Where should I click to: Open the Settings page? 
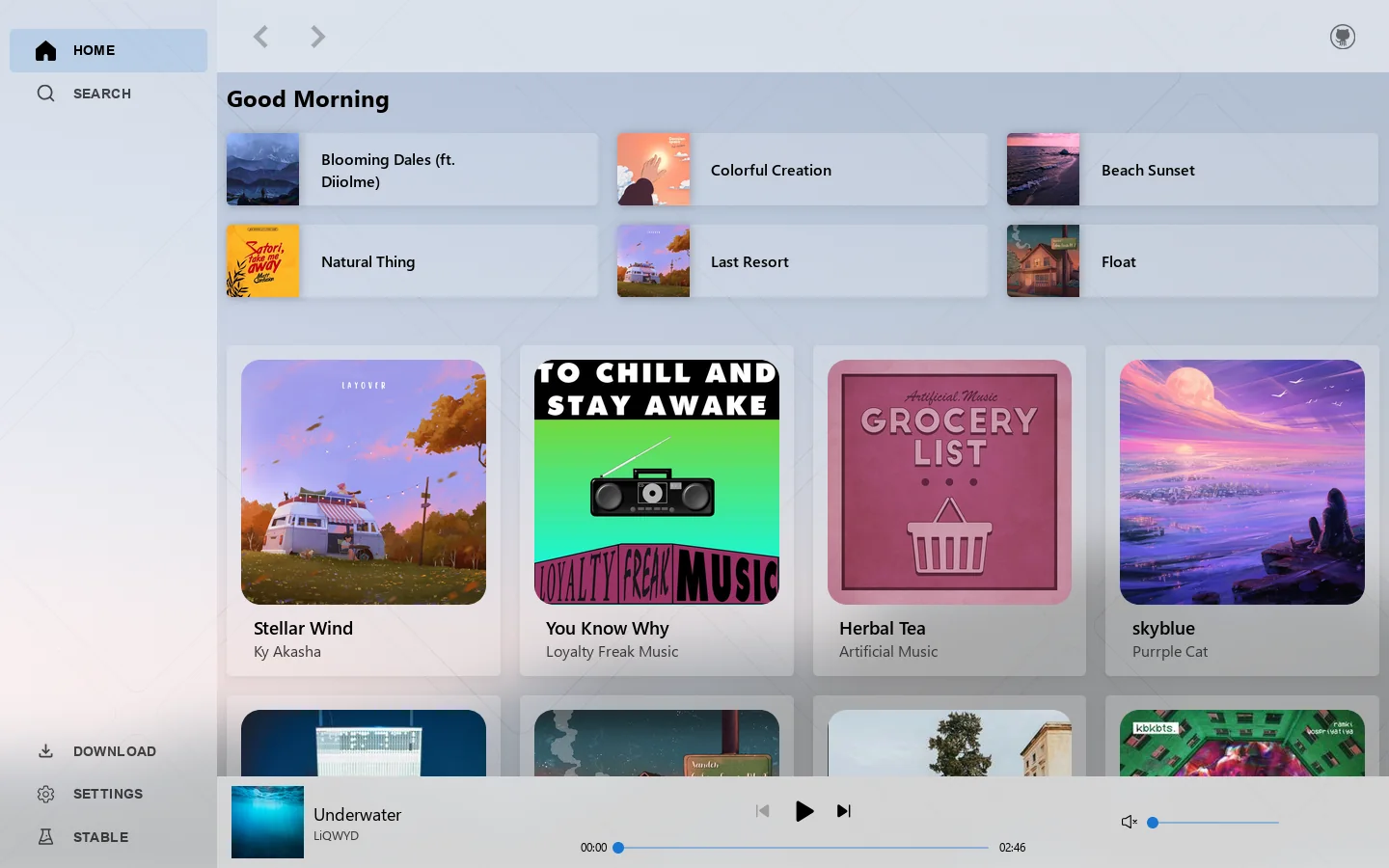[x=108, y=794]
